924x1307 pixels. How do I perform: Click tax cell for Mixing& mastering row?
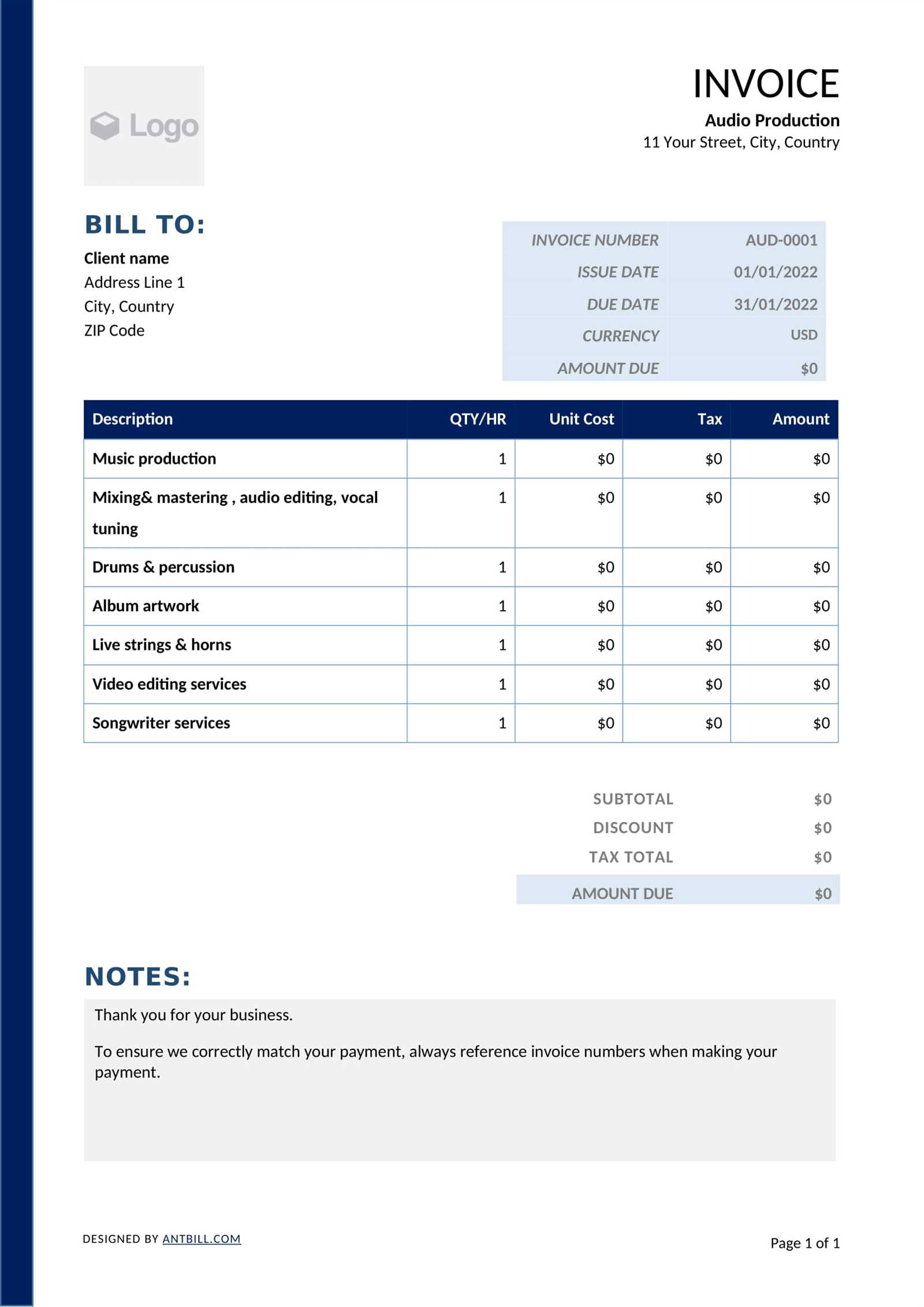point(676,513)
